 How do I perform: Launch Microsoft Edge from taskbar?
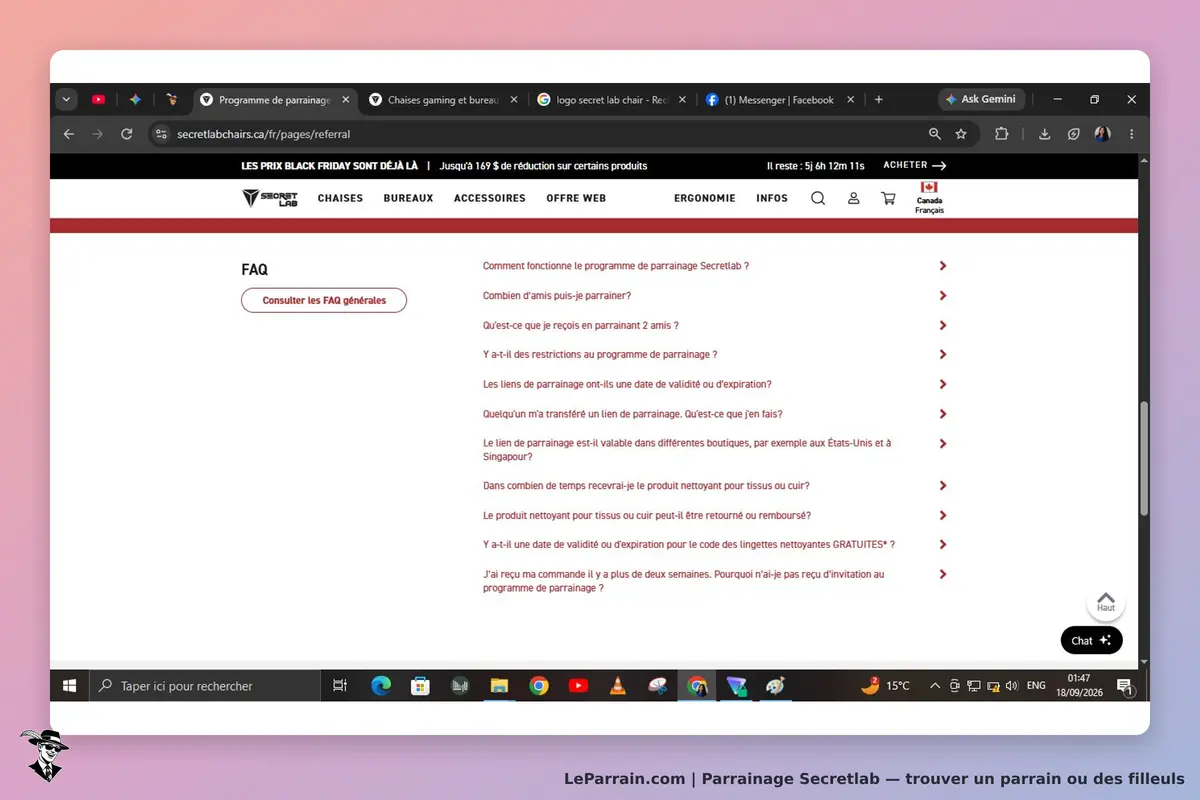click(381, 686)
